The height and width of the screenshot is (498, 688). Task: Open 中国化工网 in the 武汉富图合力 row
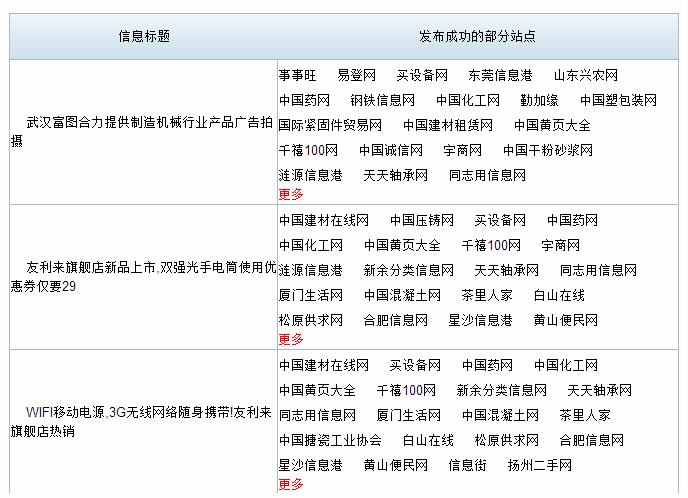coord(468,100)
